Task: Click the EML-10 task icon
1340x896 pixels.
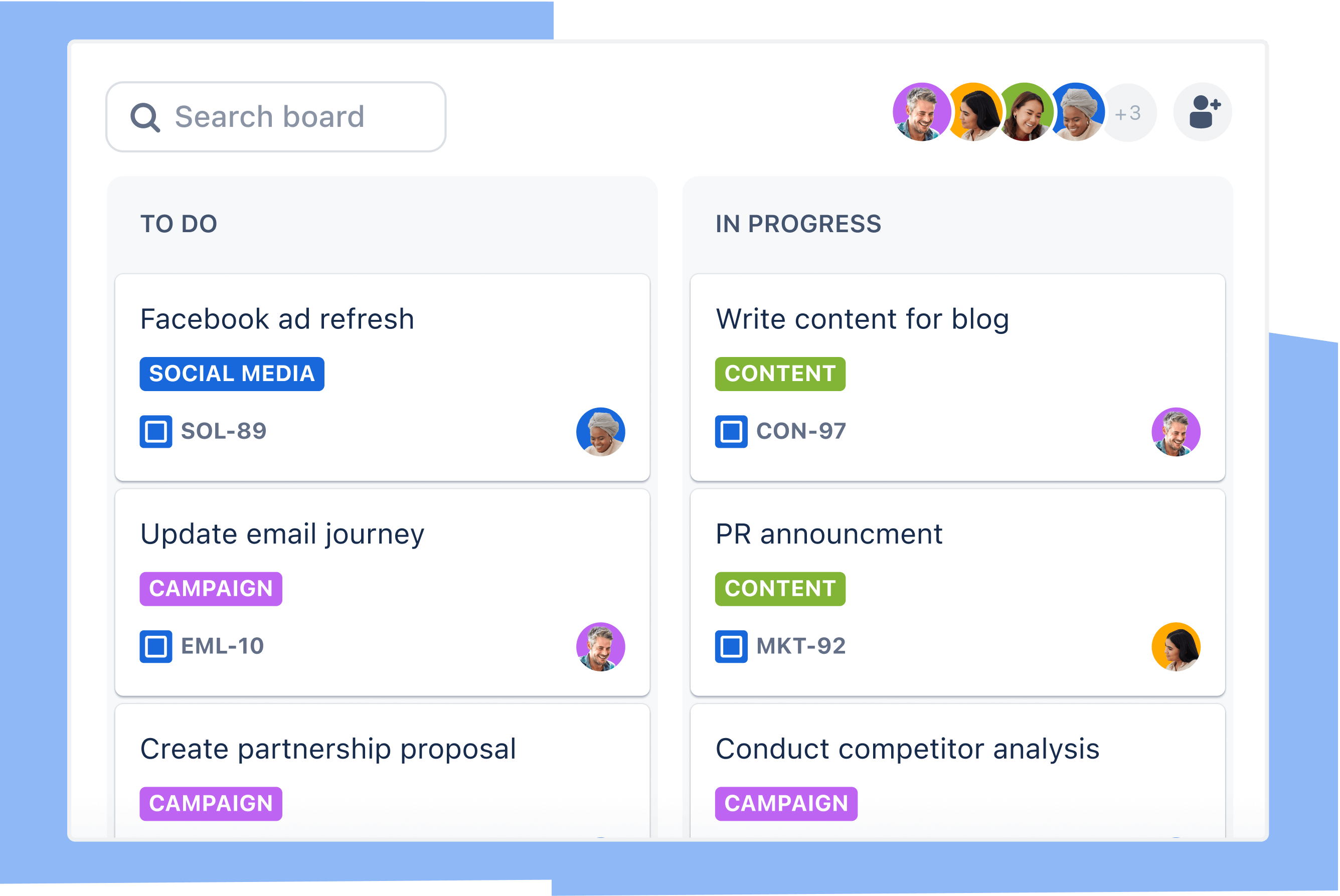Action: (x=155, y=640)
